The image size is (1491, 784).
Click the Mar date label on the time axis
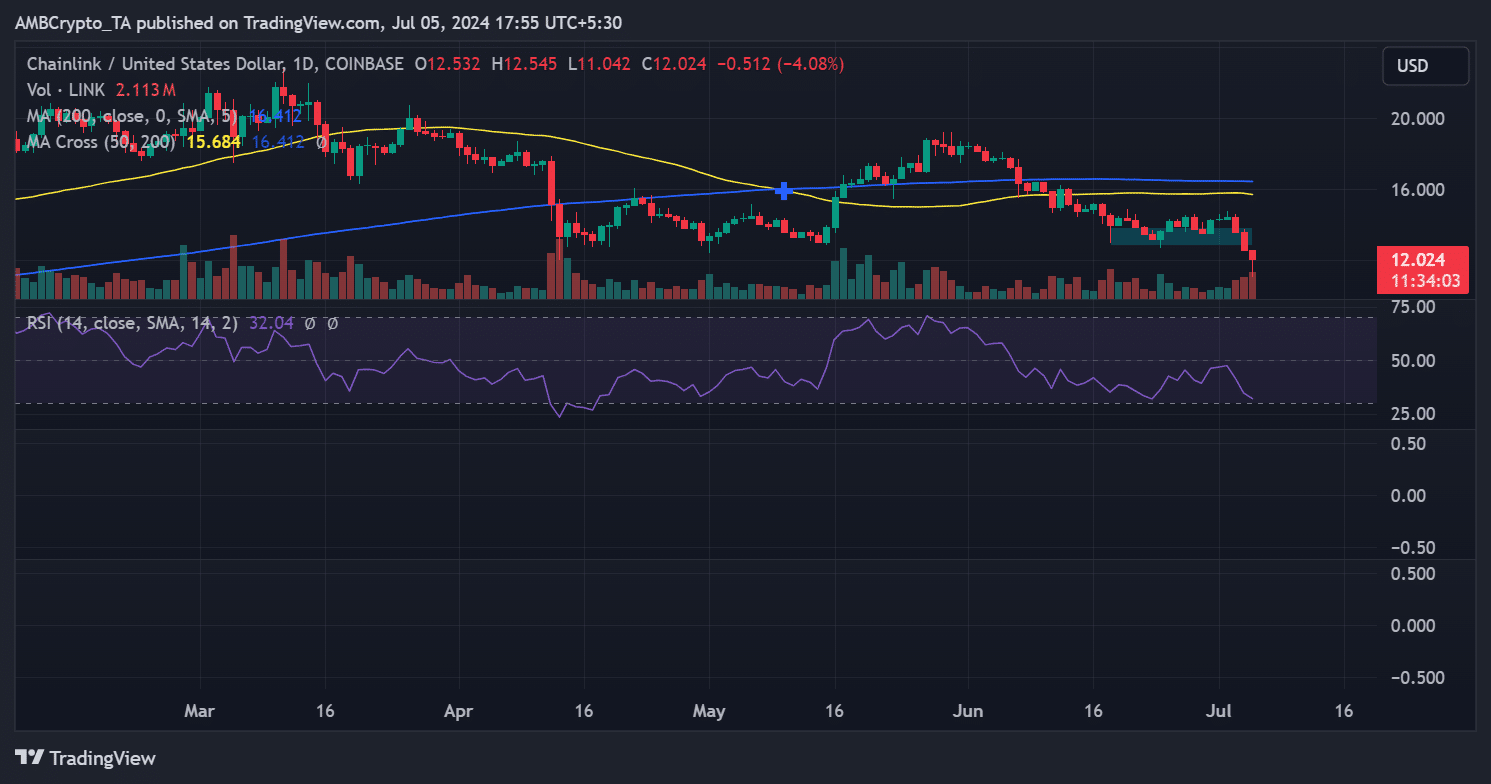click(x=200, y=711)
